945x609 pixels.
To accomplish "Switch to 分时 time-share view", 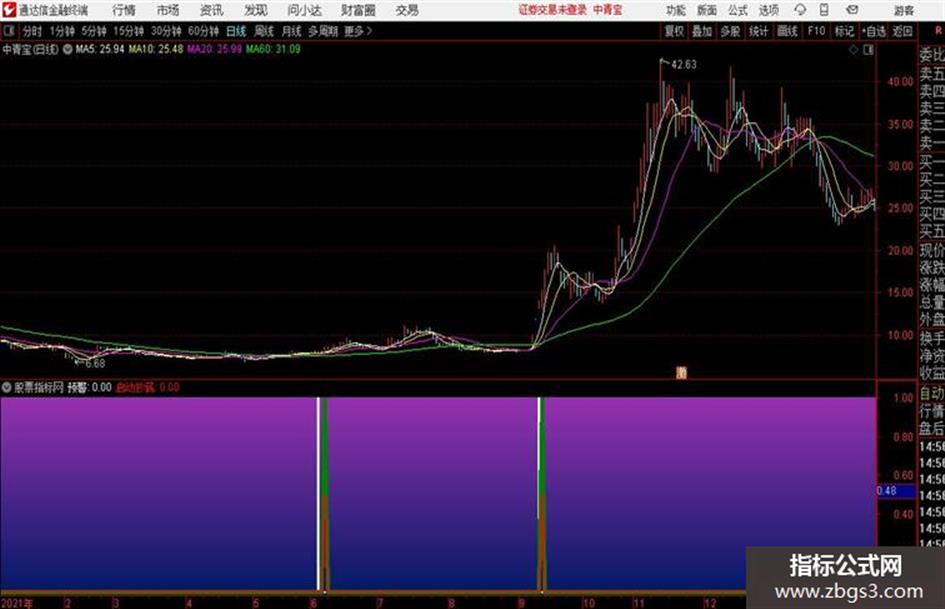I will [x=33, y=31].
